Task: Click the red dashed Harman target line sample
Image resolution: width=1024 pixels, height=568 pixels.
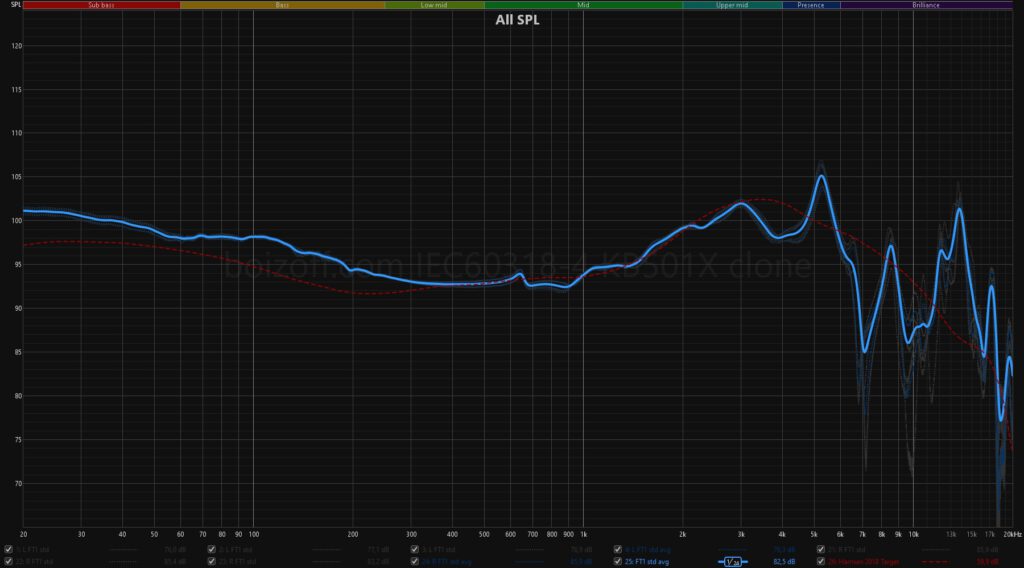Action: [x=935, y=561]
